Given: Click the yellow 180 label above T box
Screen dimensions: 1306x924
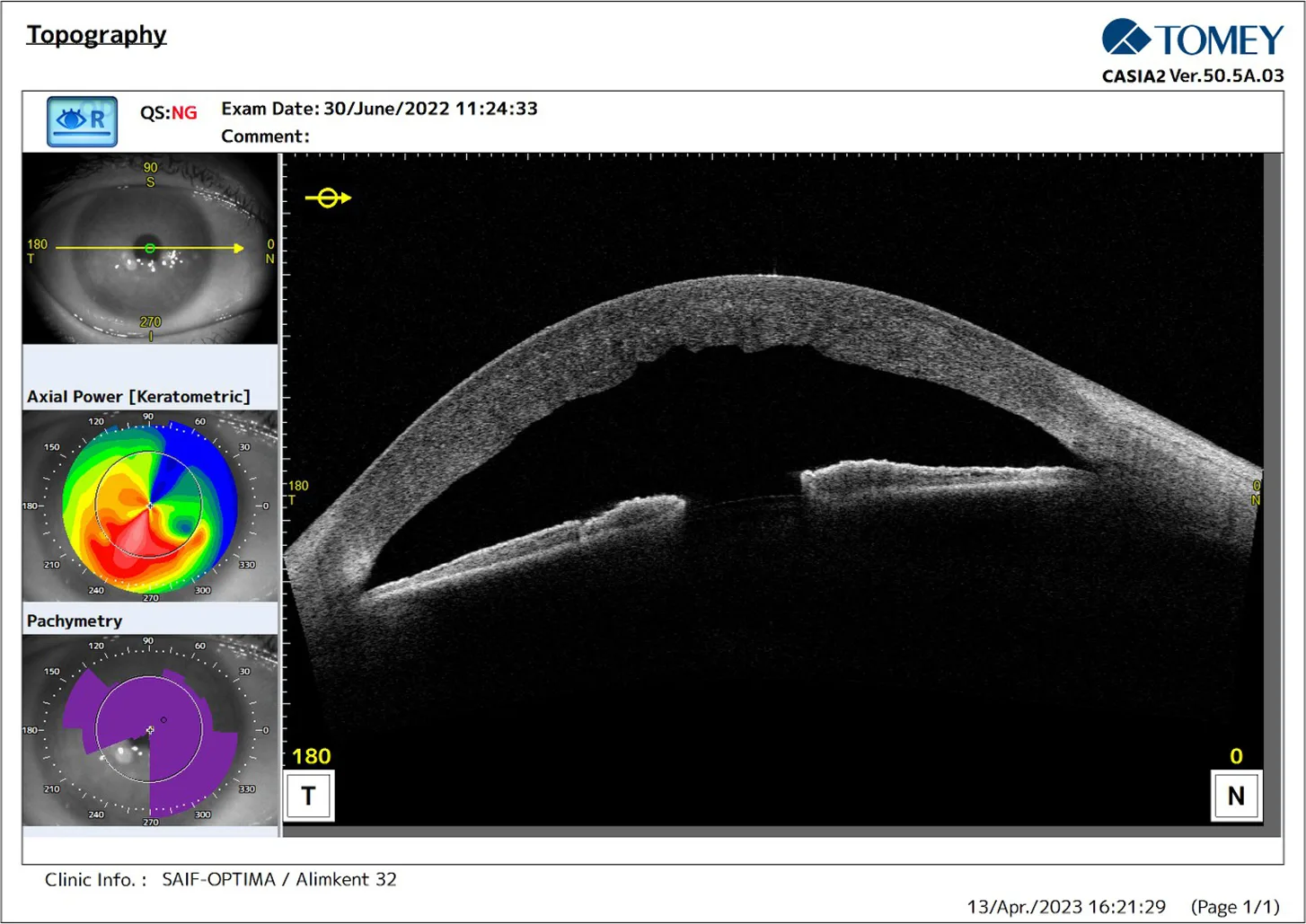Looking at the screenshot, I should click(x=312, y=757).
